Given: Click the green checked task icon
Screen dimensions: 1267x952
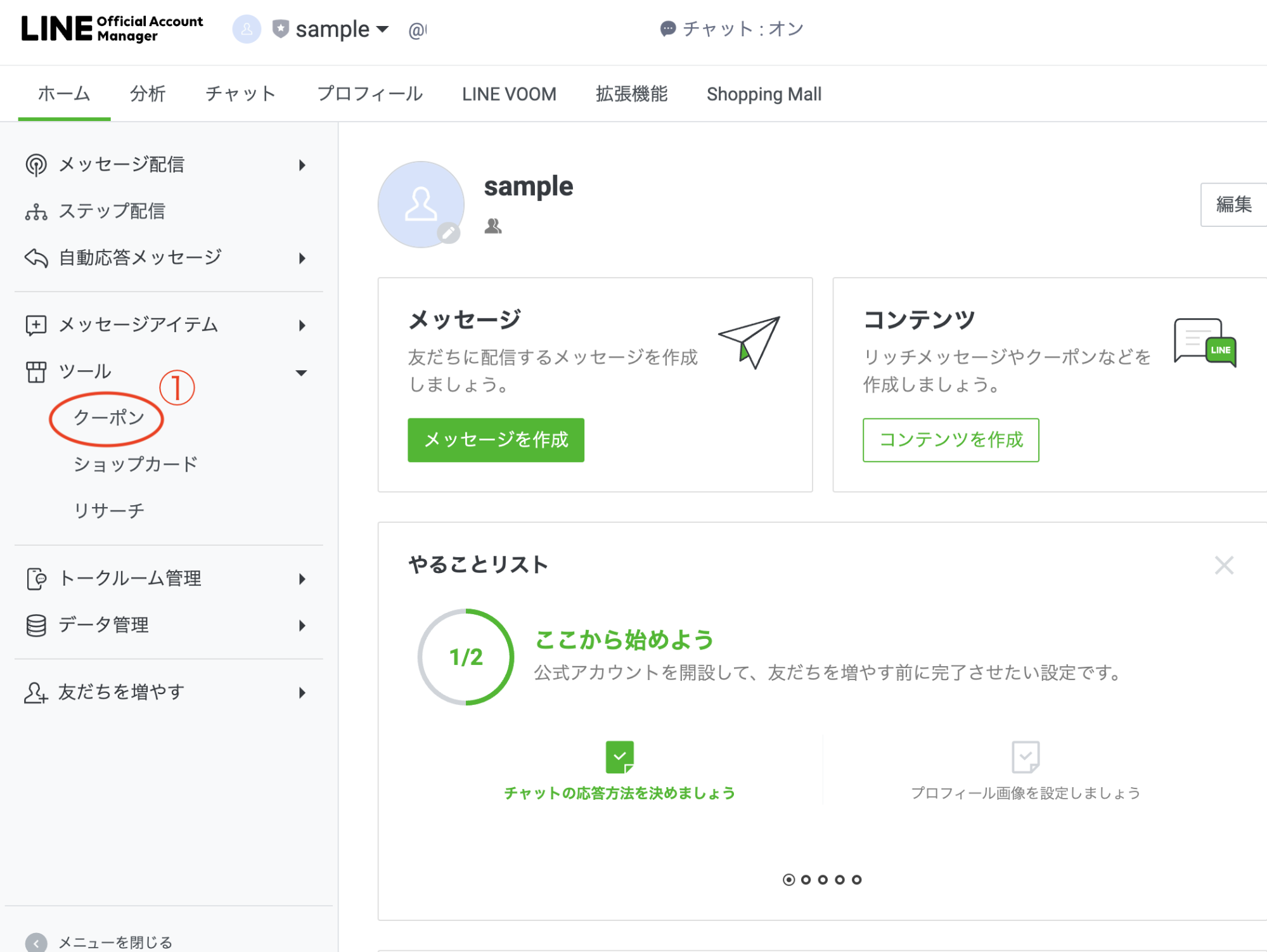Looking at the screenshot, I should coord(620,757).
